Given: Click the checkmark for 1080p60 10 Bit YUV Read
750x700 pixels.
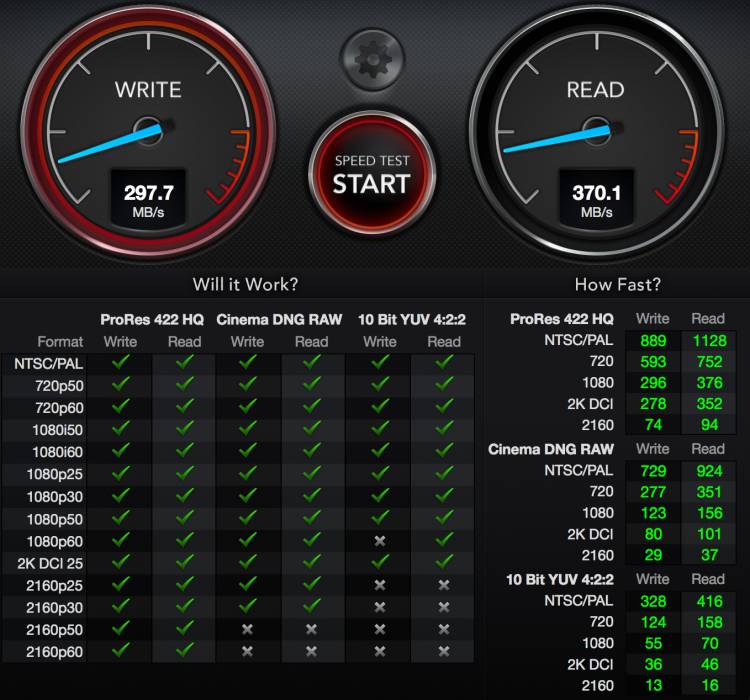Looking at the screenshot, I should (444, 539).
